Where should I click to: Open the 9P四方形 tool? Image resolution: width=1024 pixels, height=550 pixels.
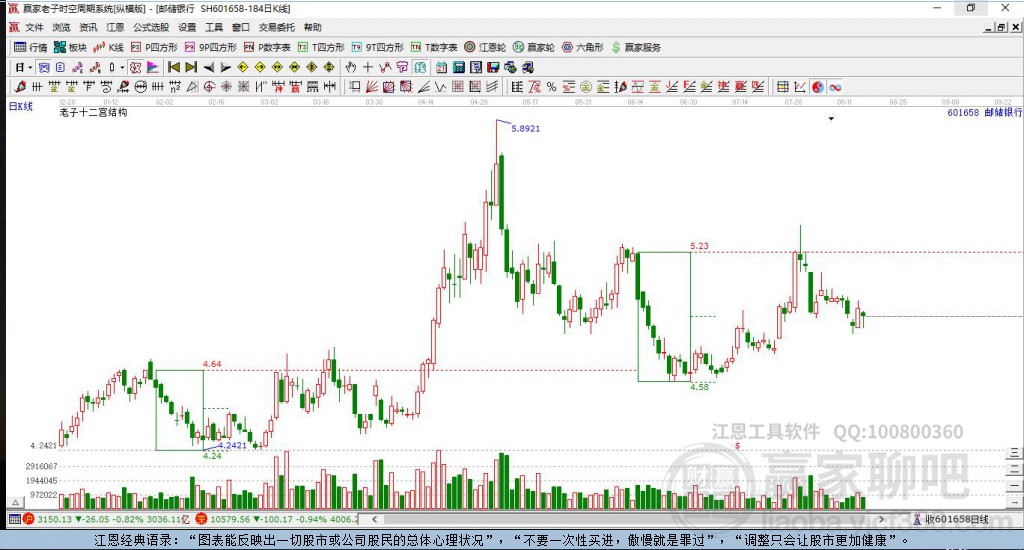click(x=210, y=48)
